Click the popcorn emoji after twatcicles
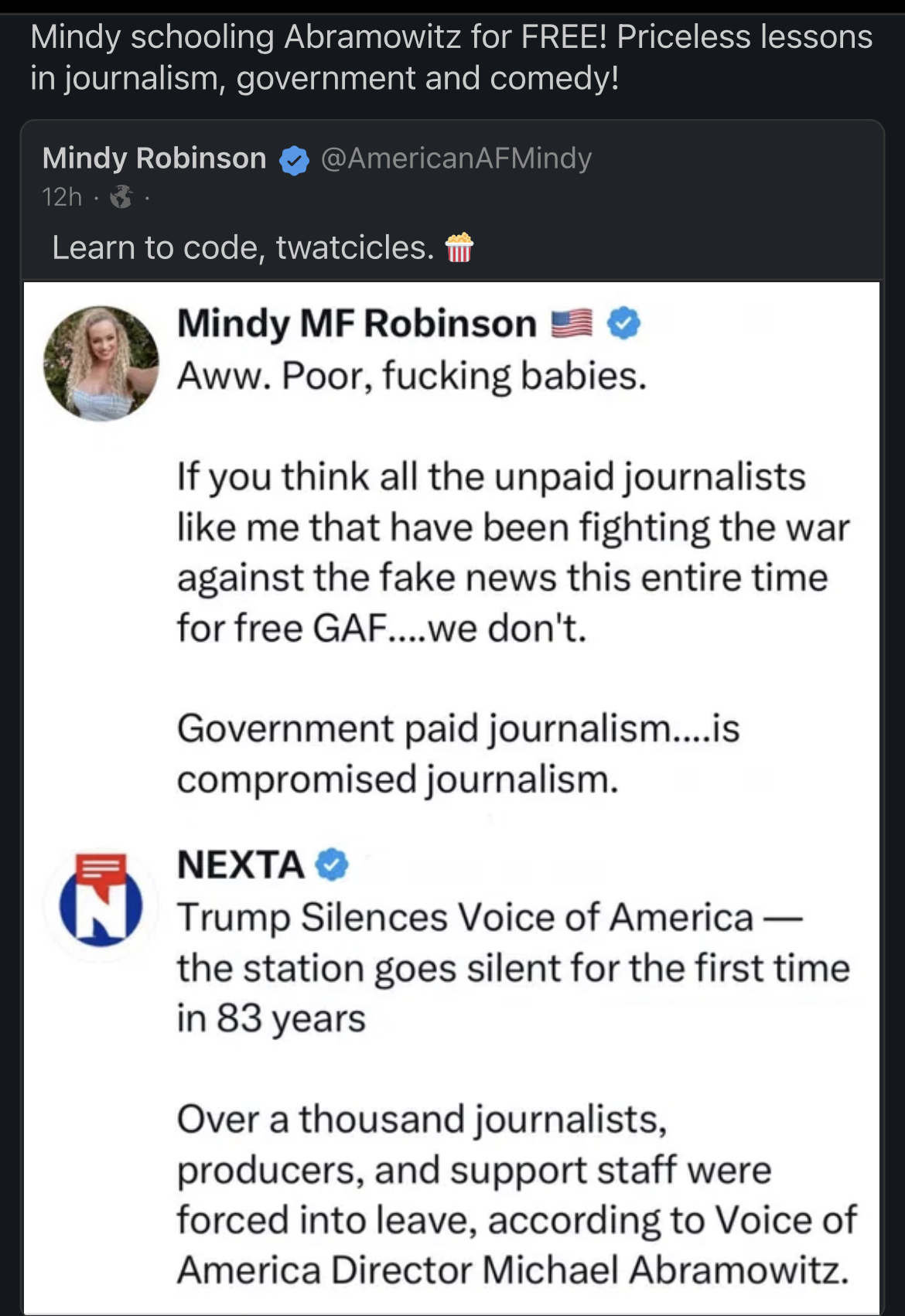 (459, 247)
